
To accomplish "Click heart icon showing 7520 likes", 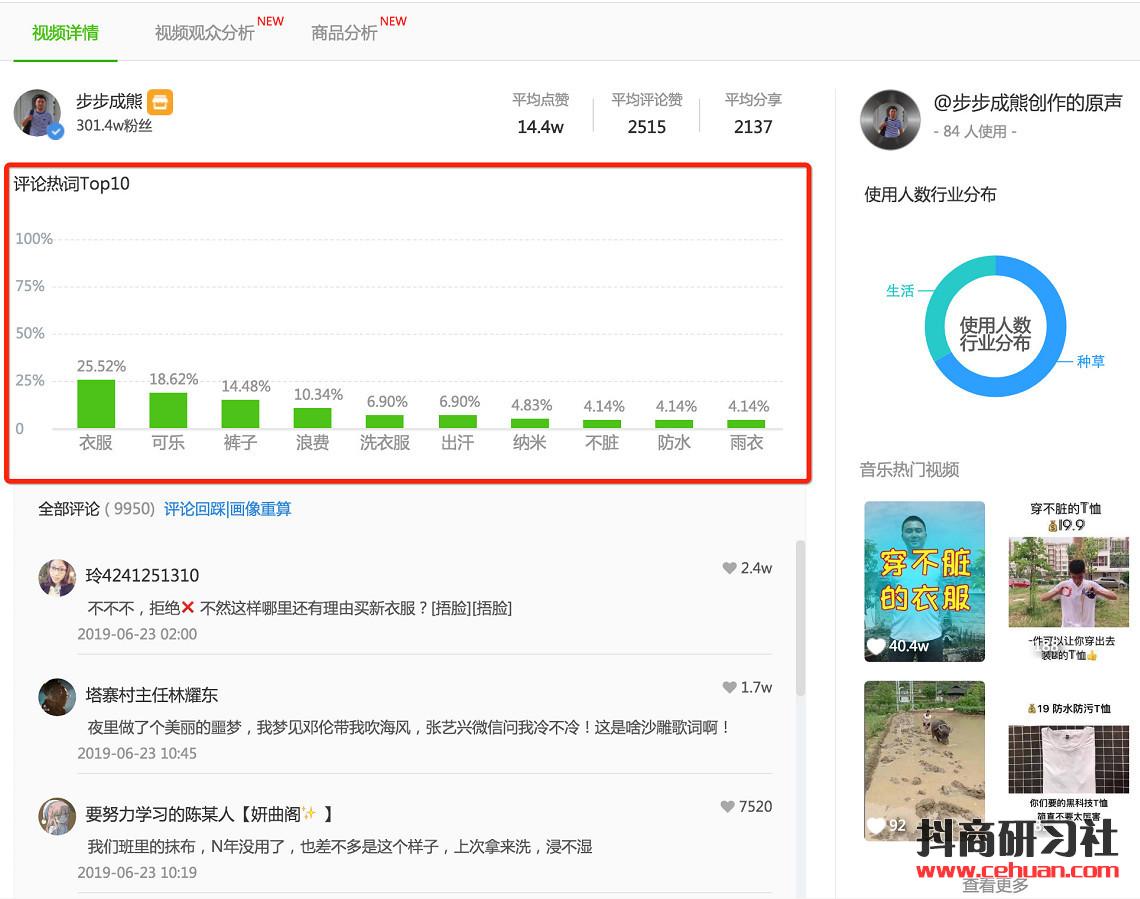I will 727,806.
